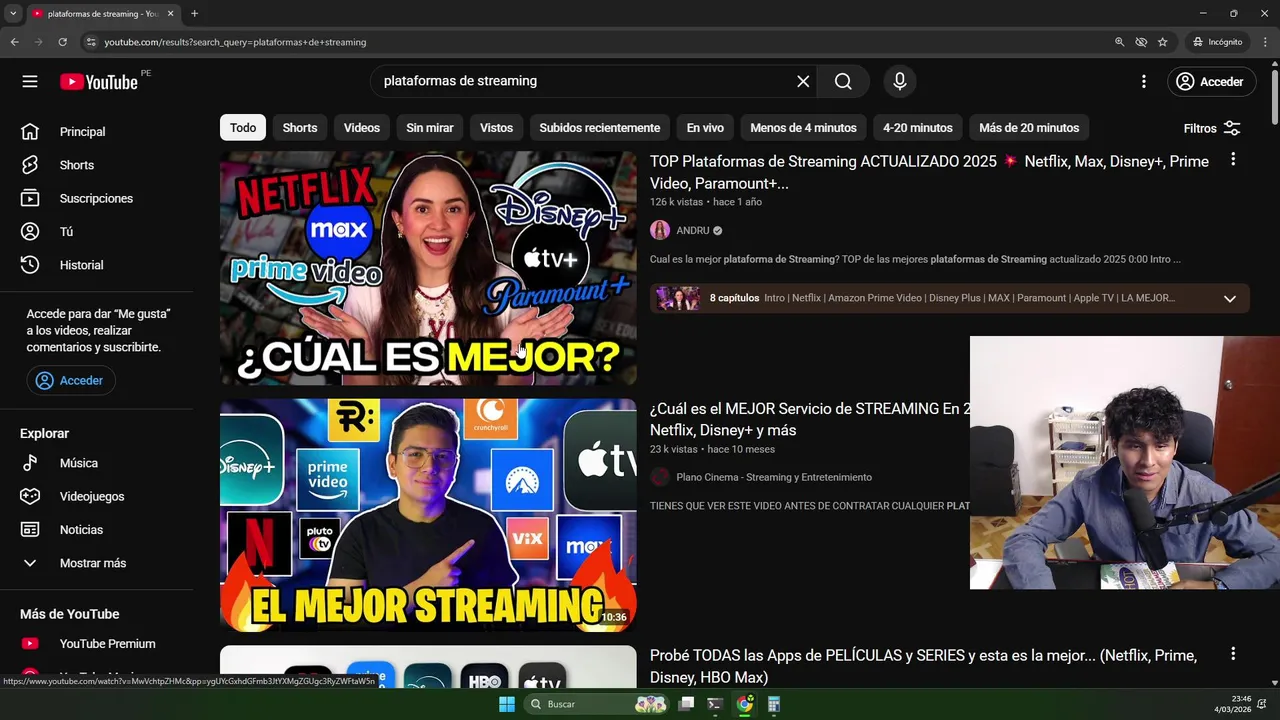
Task: Click the sidebar Acceder sign-in button
Action: click(70, 381)
